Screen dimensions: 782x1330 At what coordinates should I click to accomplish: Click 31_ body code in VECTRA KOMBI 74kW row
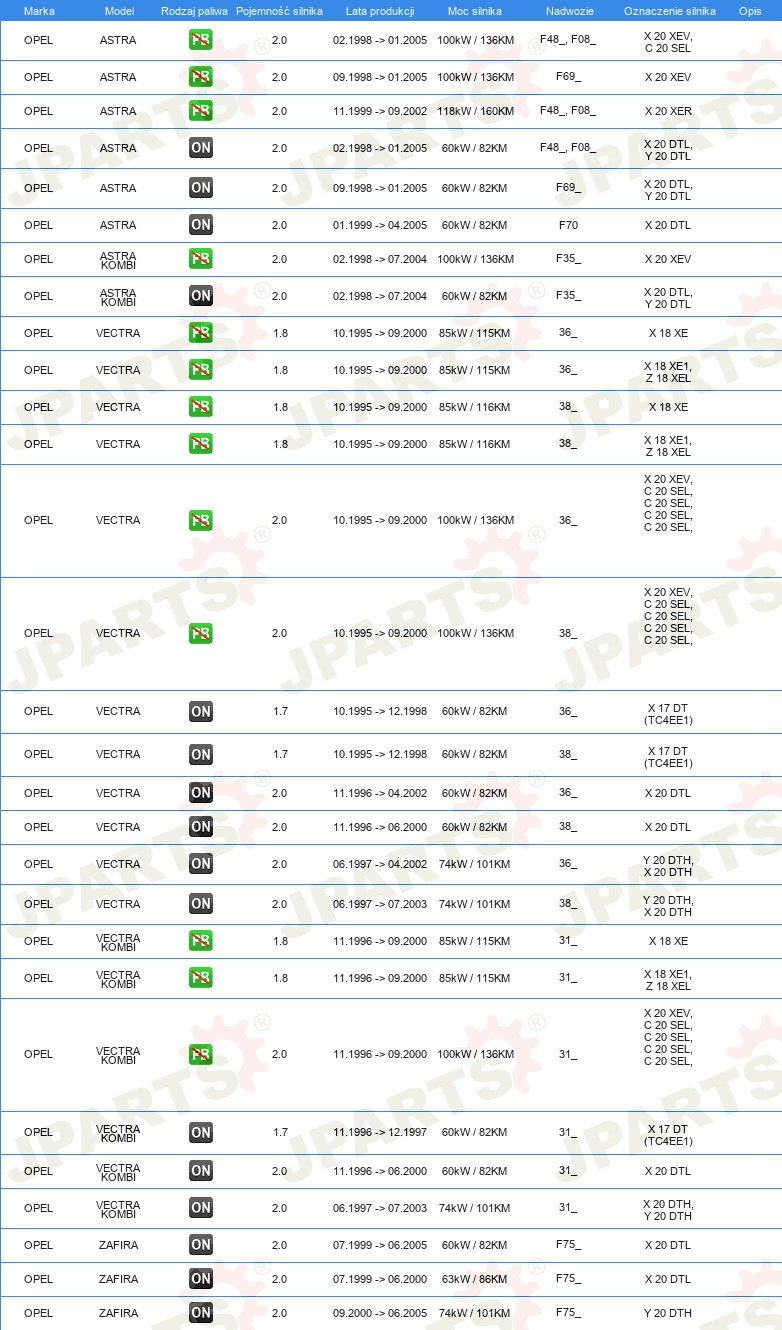[568, 1208]
